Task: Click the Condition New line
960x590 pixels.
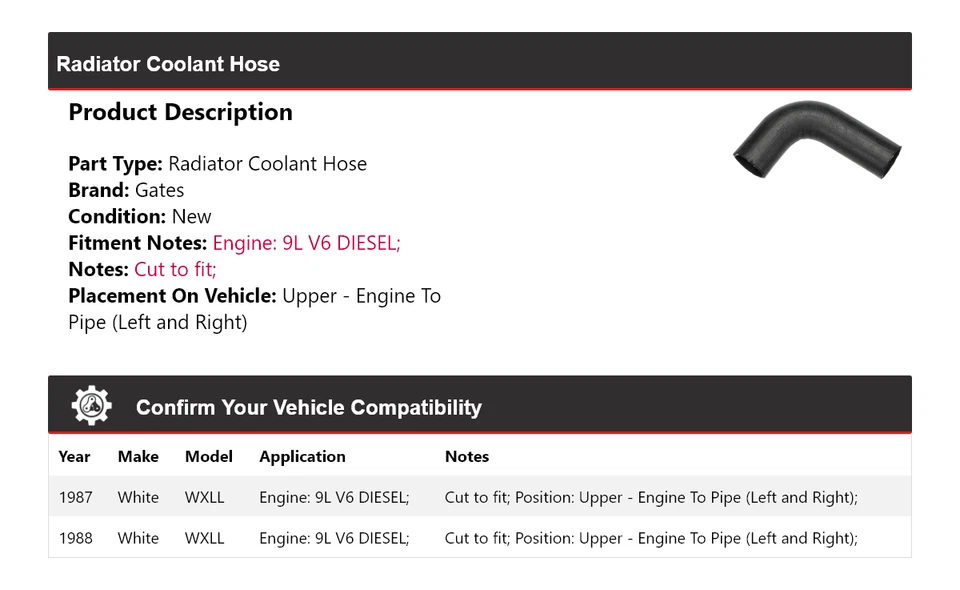Action: pyautogui.click(x=139, y=216)
